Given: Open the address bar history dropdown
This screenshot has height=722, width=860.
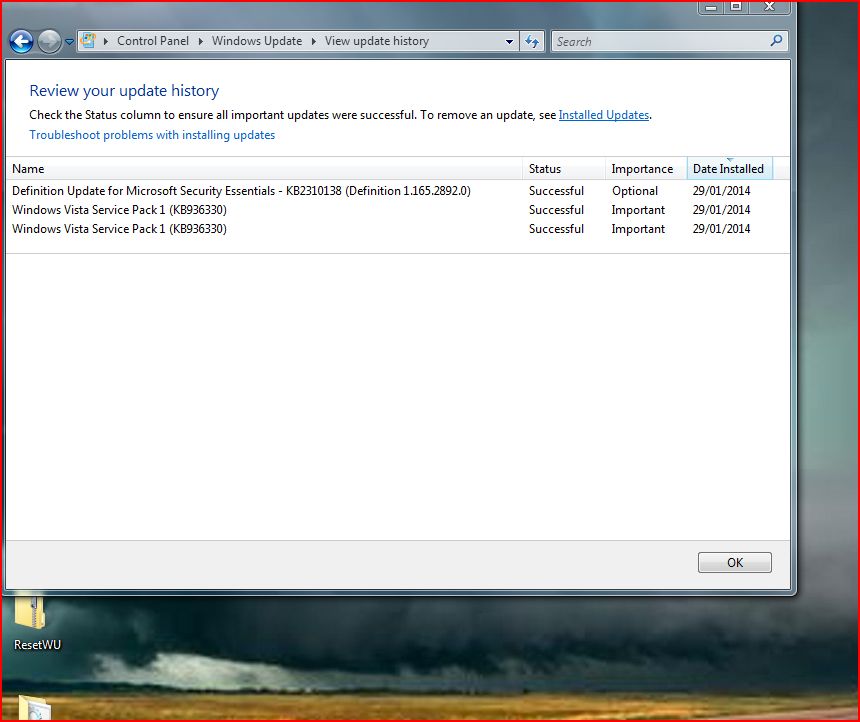Looking at the screenshot, I should pyautogui.click(x=510, y=41).
